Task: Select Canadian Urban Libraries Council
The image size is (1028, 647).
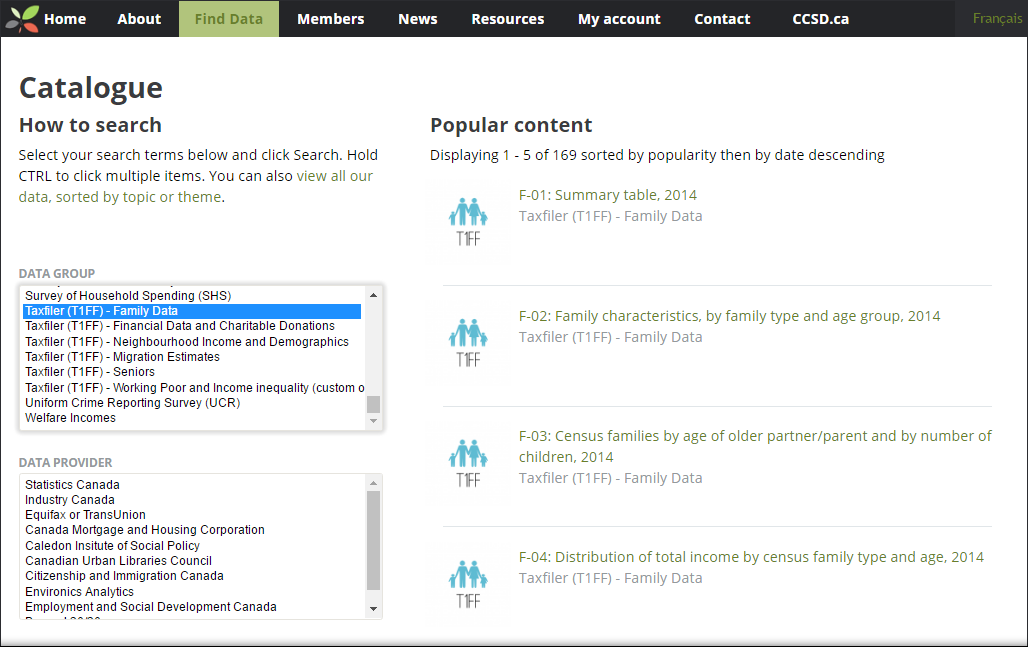Action: 192,560
